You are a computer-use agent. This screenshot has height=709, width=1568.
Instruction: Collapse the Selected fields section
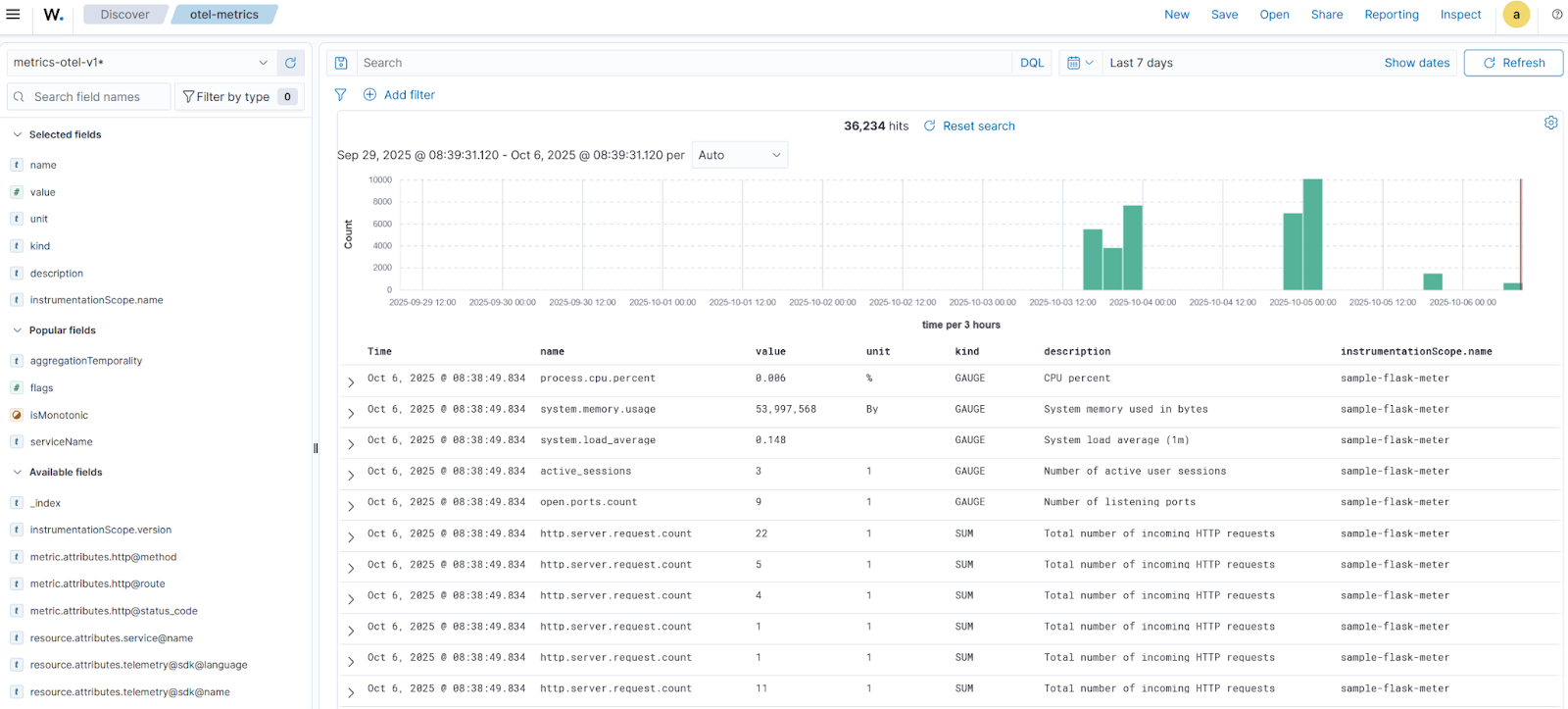[x=18, y=134]
